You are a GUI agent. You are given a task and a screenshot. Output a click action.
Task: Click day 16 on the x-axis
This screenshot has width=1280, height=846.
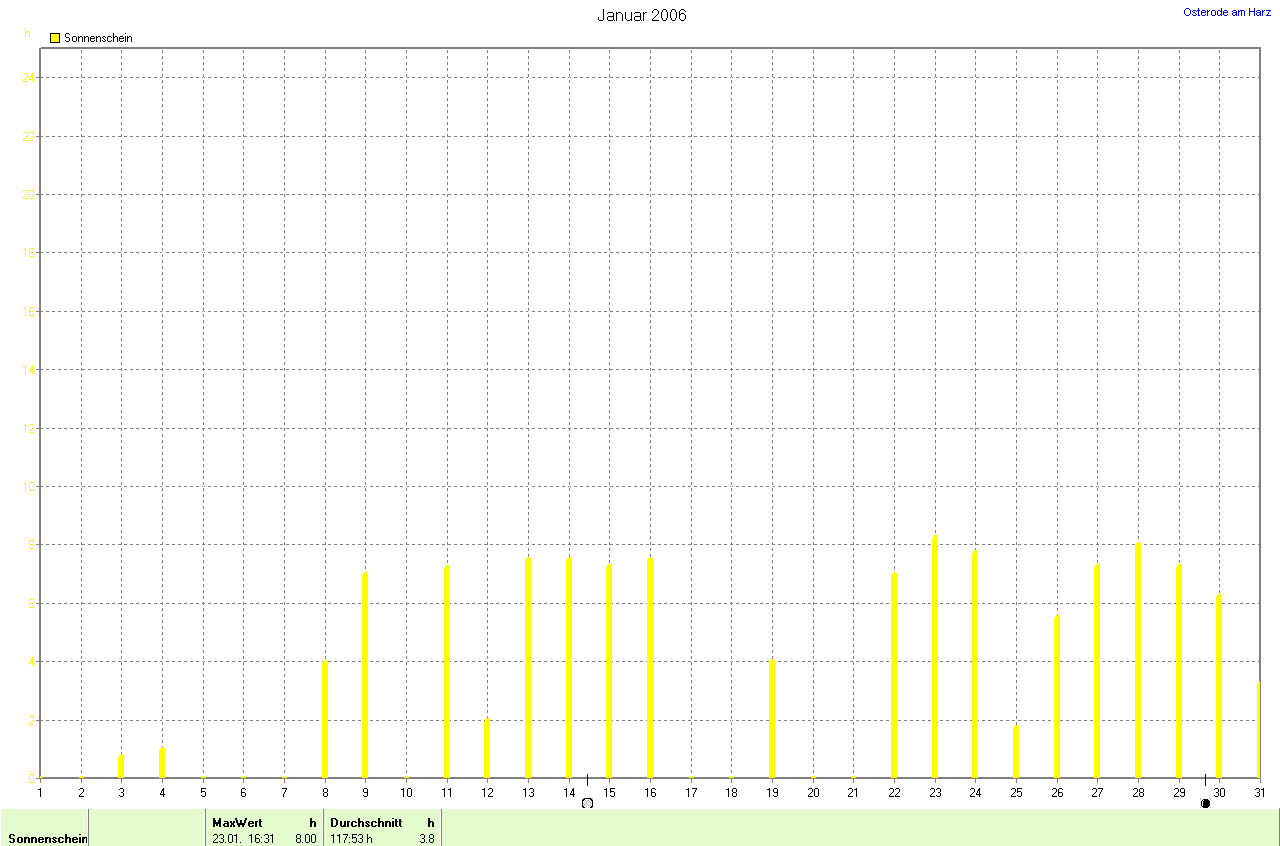pyautogui.click(x=650, y=792)
